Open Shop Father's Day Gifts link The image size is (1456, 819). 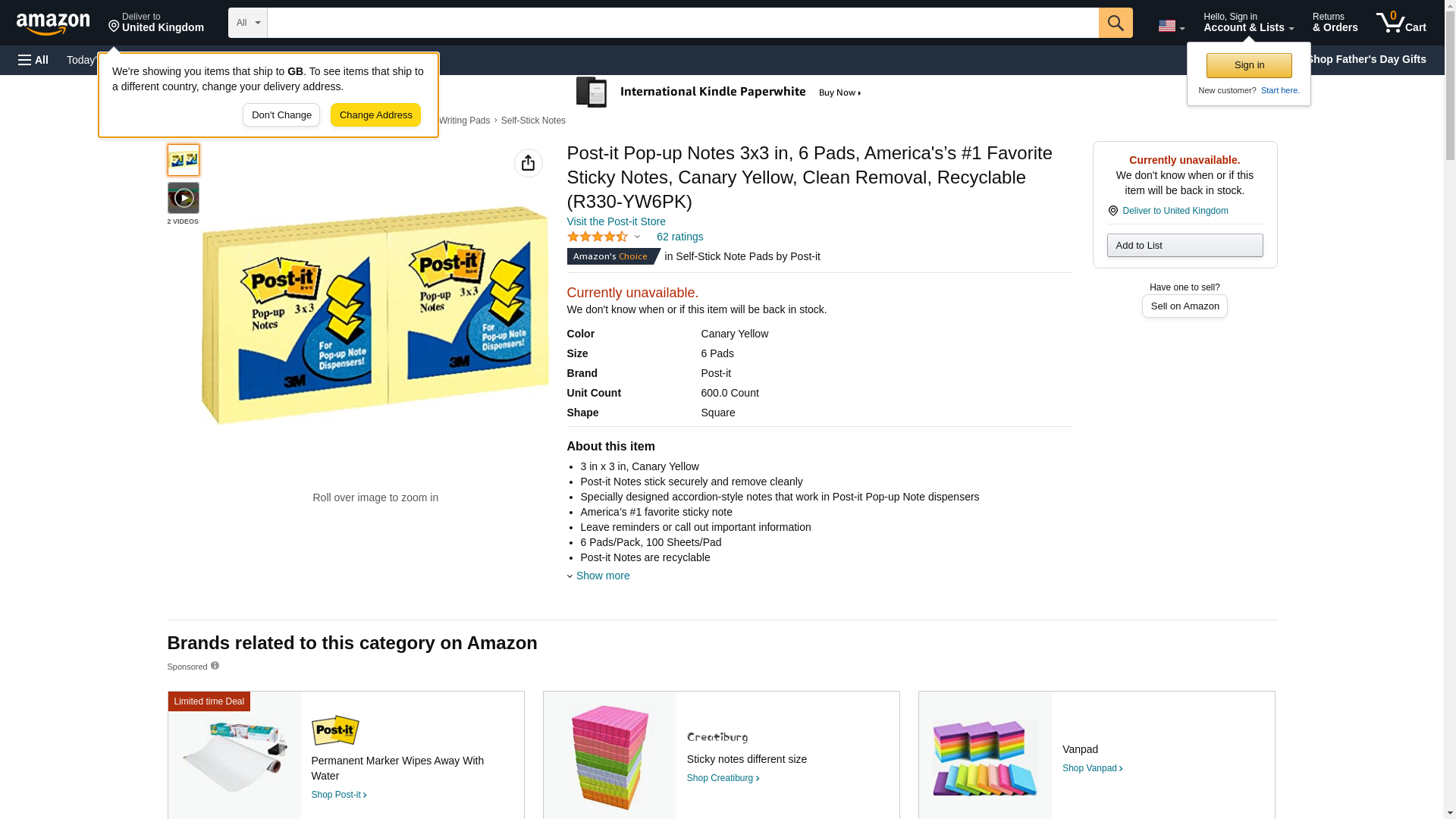pos(1365,59)
